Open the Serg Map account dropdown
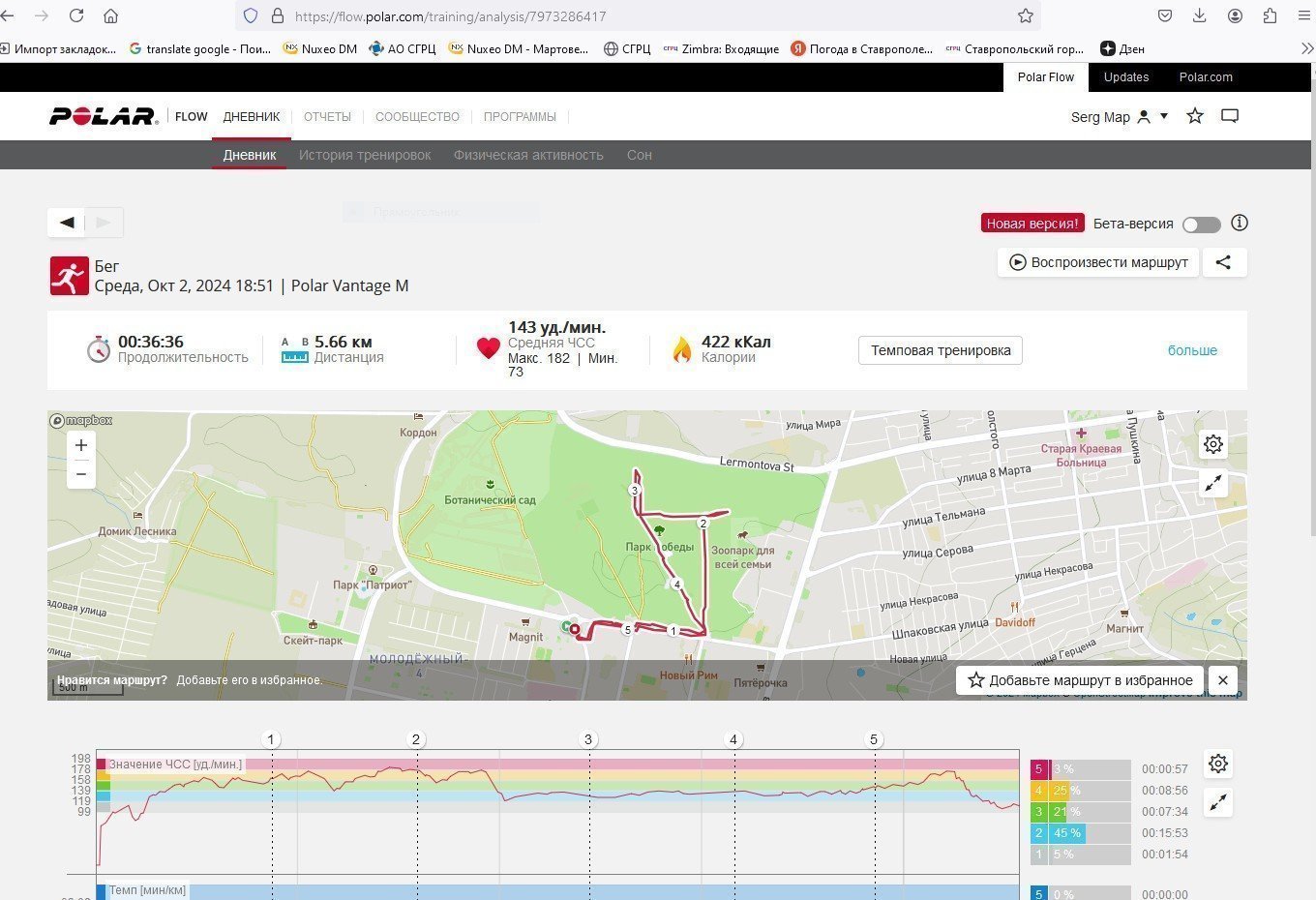Image resolution: width=1316 pixels, height=900 pixels. pos(1120,116)
